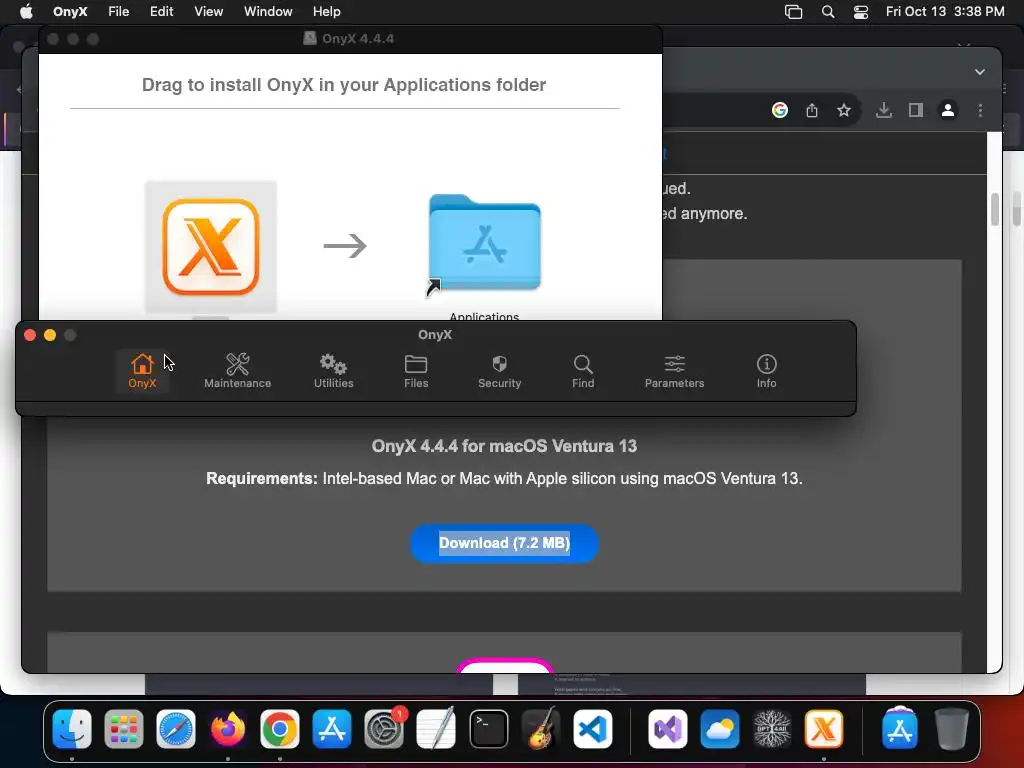
Task: Open System Settings from the Dock
Action: 384,729
